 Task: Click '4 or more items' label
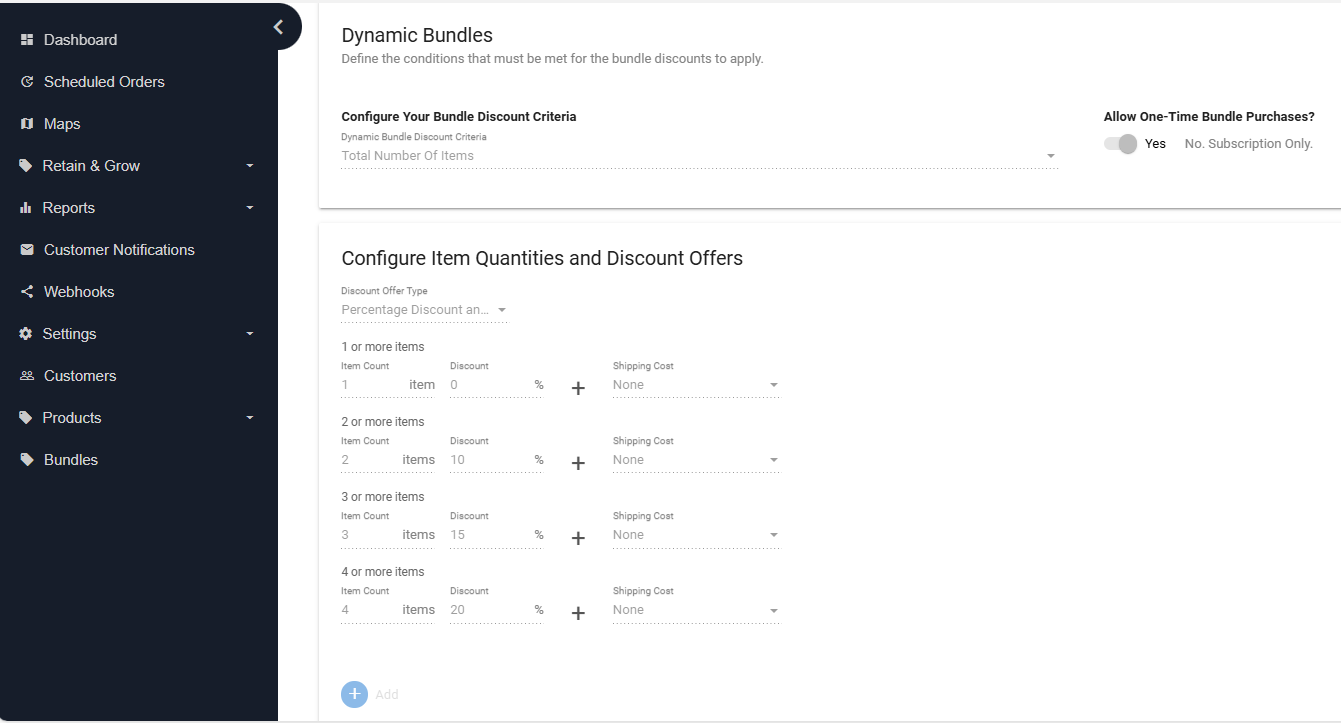(x=383, y=572)
